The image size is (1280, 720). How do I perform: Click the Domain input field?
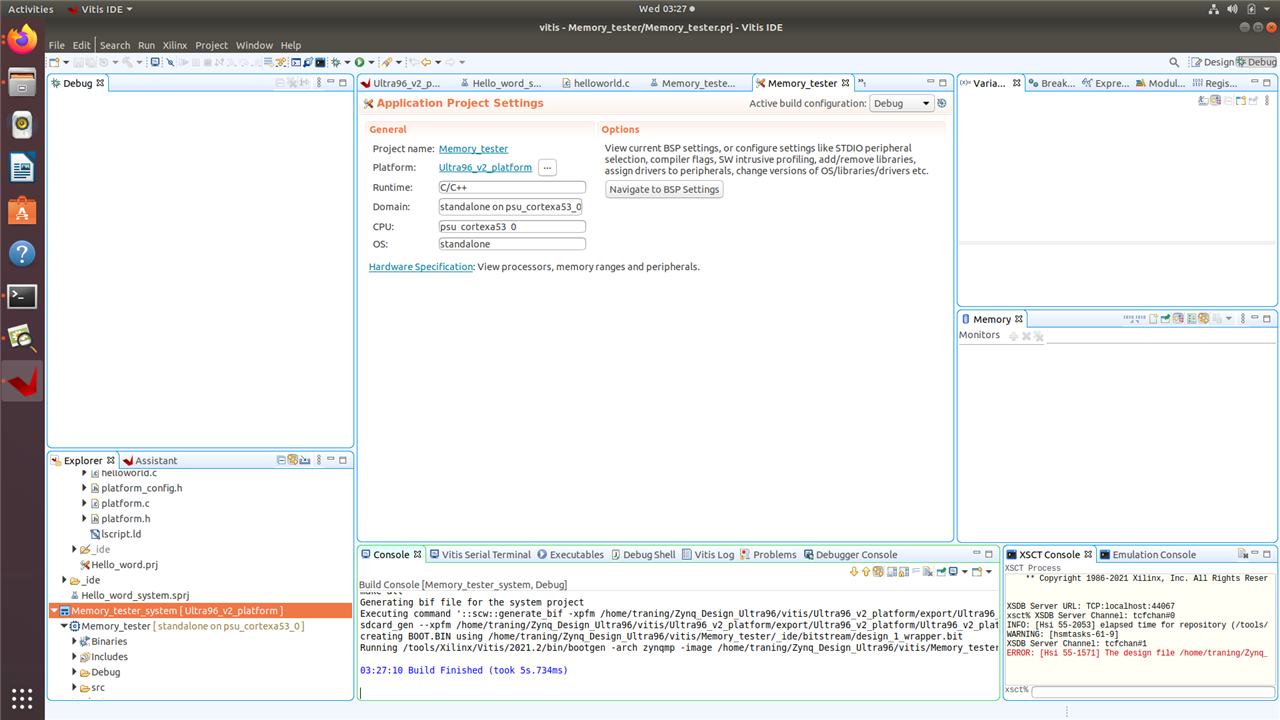(x=511, y=207)
